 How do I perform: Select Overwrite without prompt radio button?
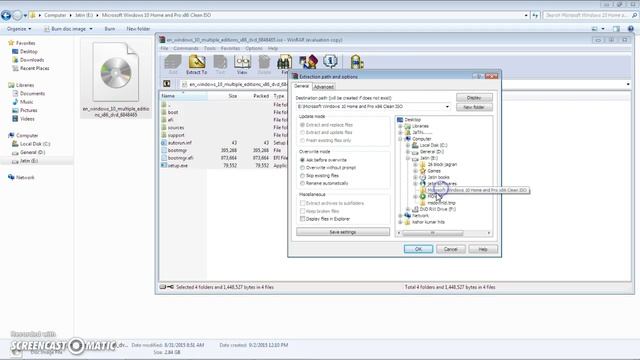point(302,168)
